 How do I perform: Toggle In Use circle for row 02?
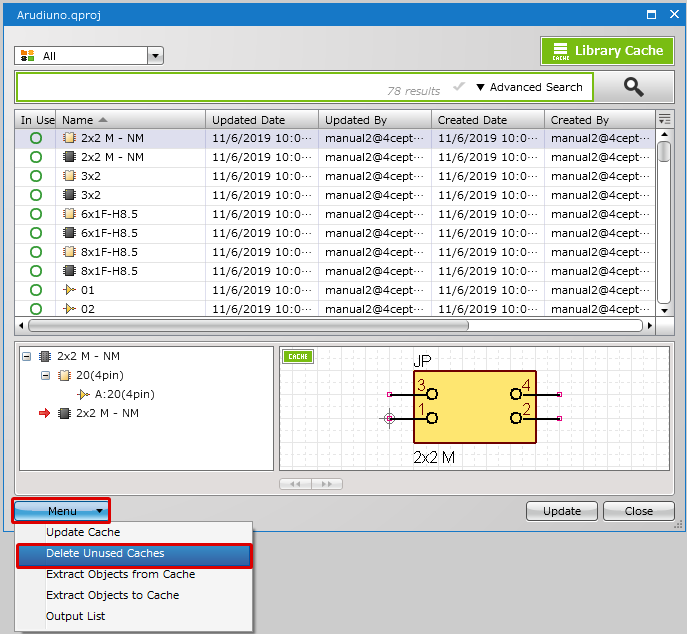(36, 309)
